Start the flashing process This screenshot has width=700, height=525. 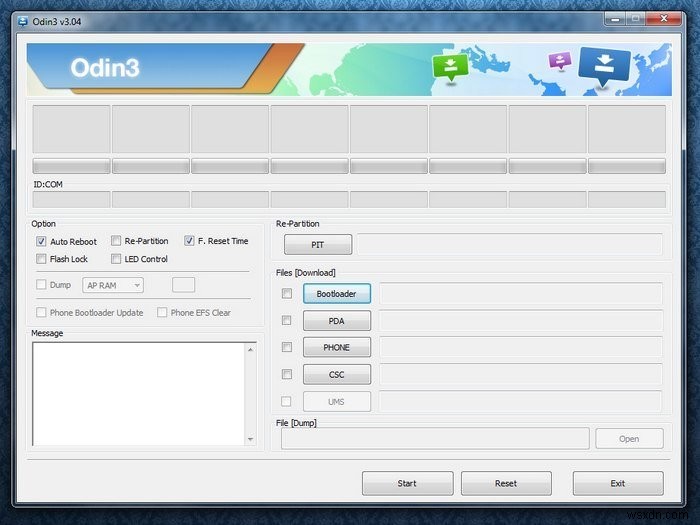coord(408,483)
